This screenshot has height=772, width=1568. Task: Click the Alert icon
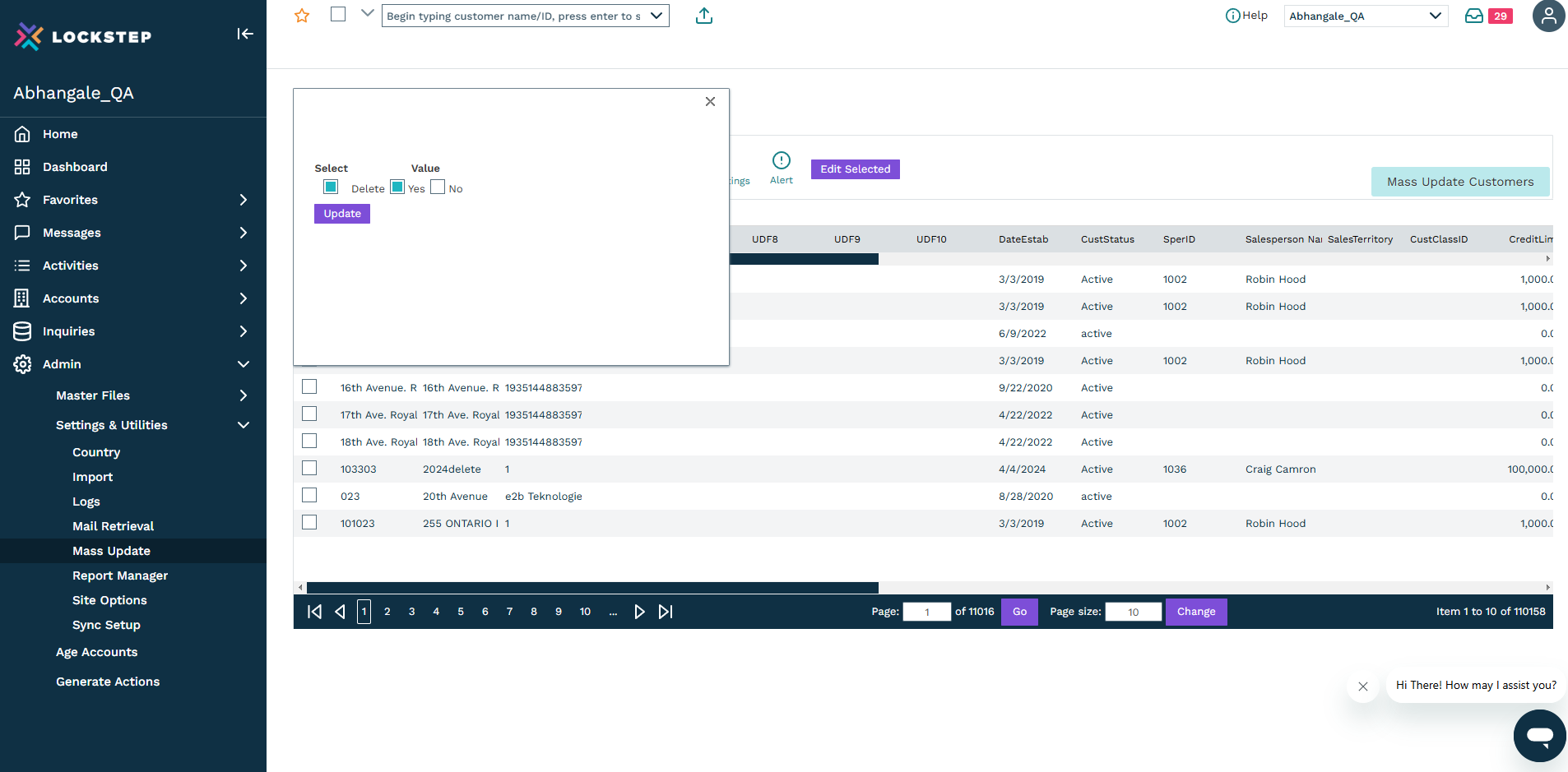[x=781, y=160]
